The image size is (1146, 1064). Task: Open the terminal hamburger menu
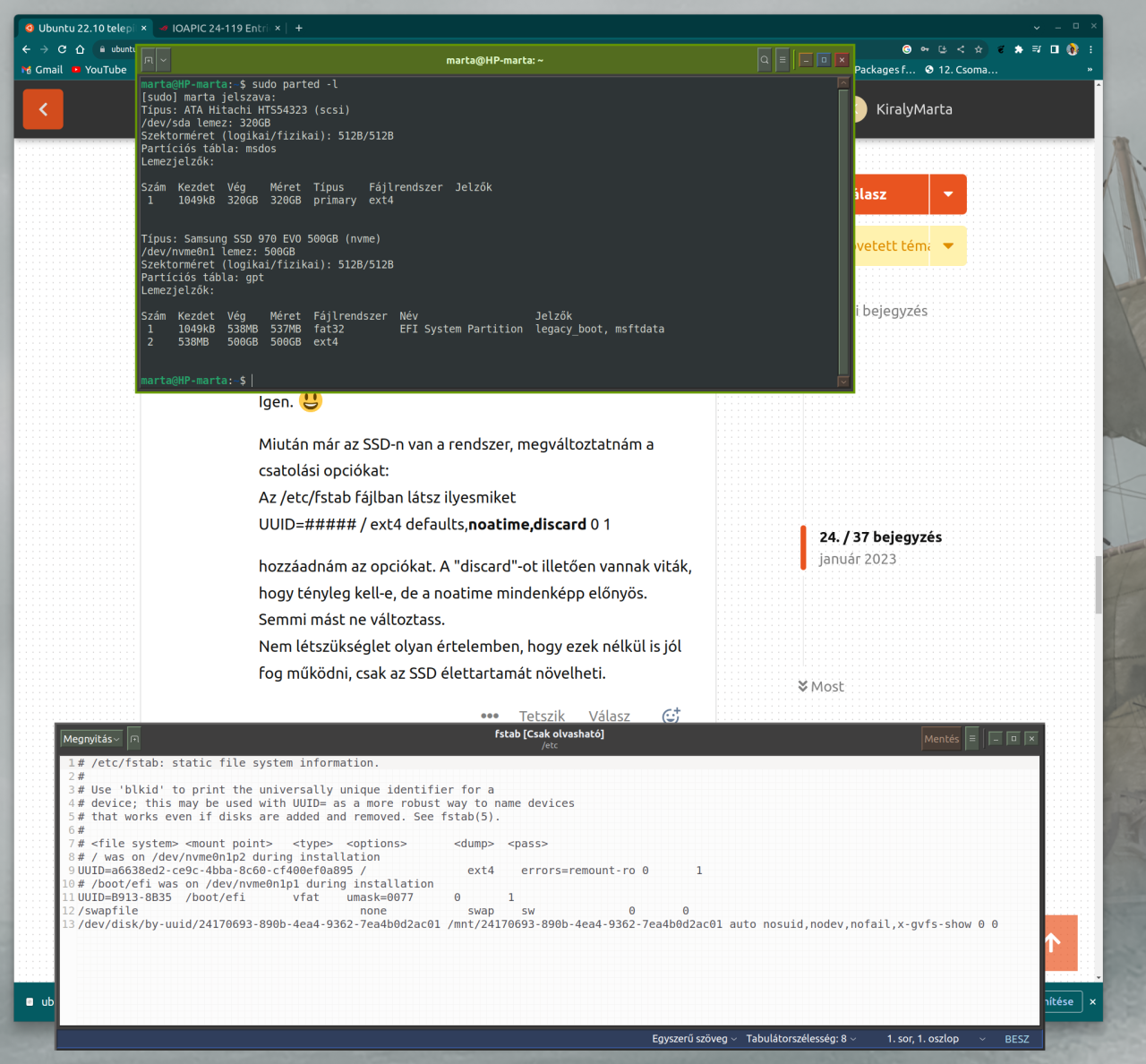click(x=783, y=60)
